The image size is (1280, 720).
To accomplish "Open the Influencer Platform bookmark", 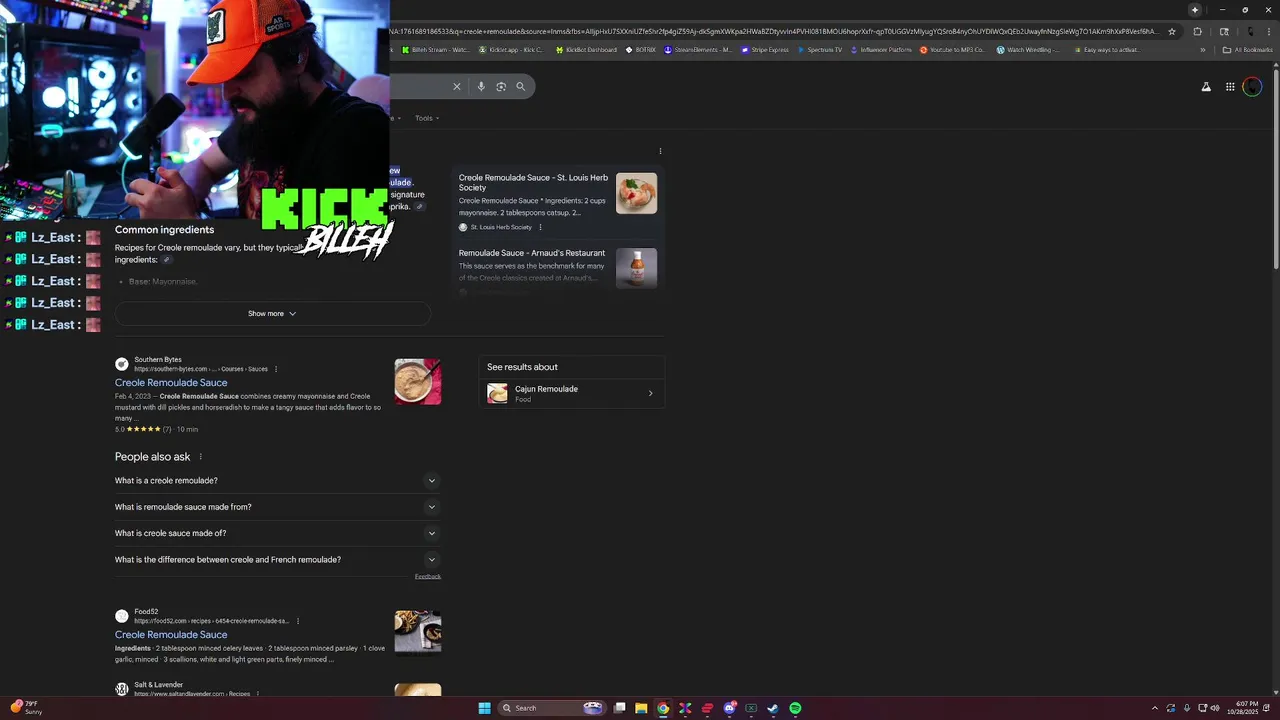I will [881, 50].
